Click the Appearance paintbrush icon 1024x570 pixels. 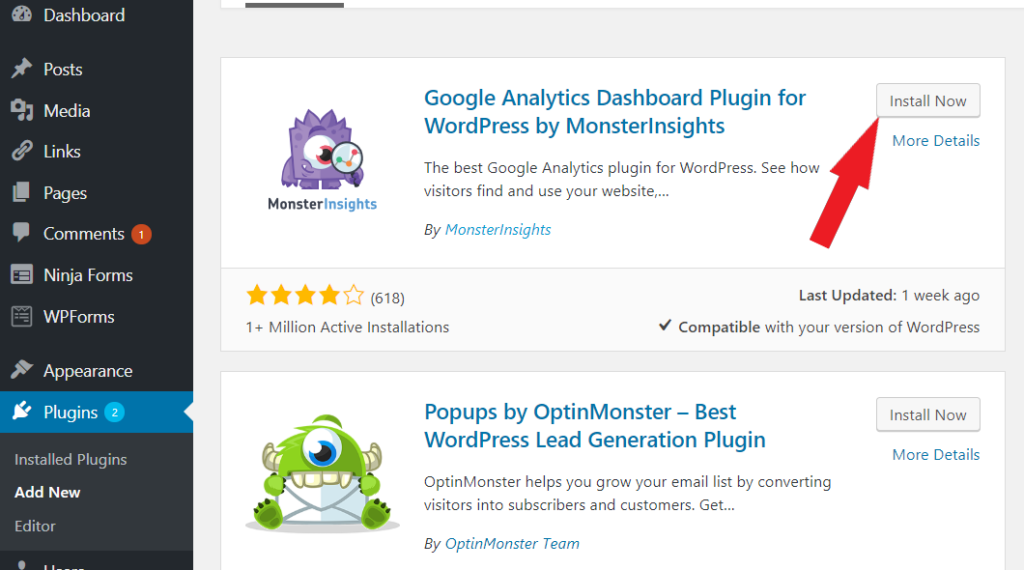point(22,370)
